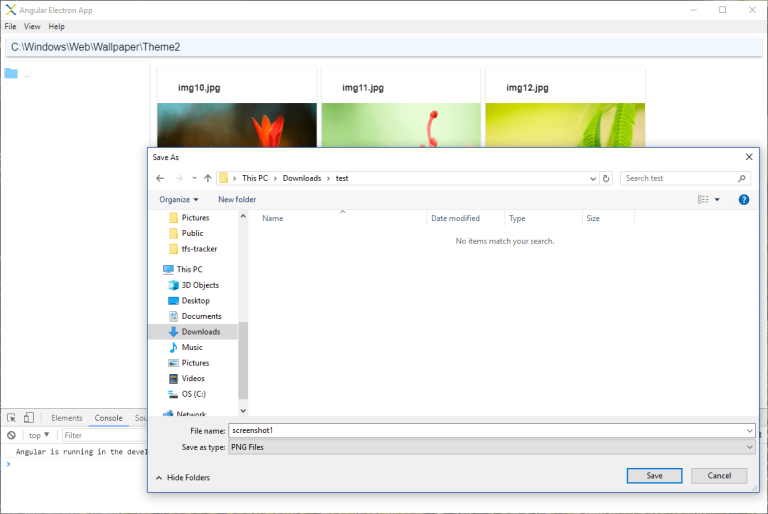Click the Save button

[x=654, y=476]
